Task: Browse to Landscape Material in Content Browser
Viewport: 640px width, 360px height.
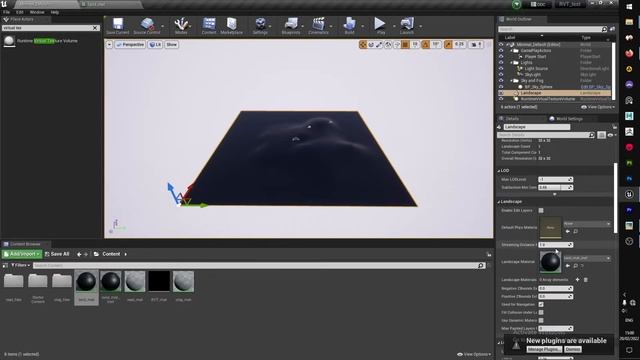Action: click(576, 266)
